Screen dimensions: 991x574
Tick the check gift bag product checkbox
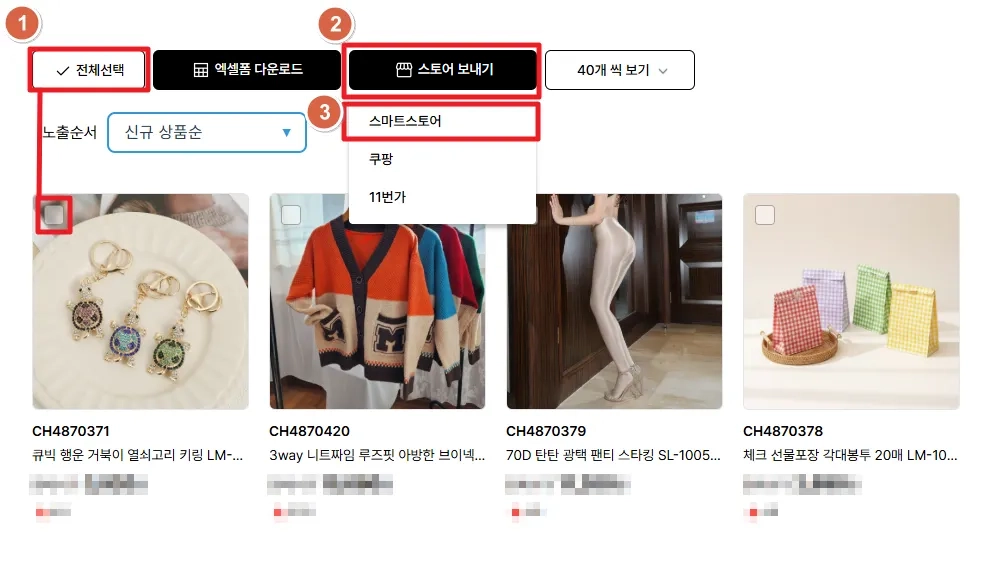pos(765,215)
